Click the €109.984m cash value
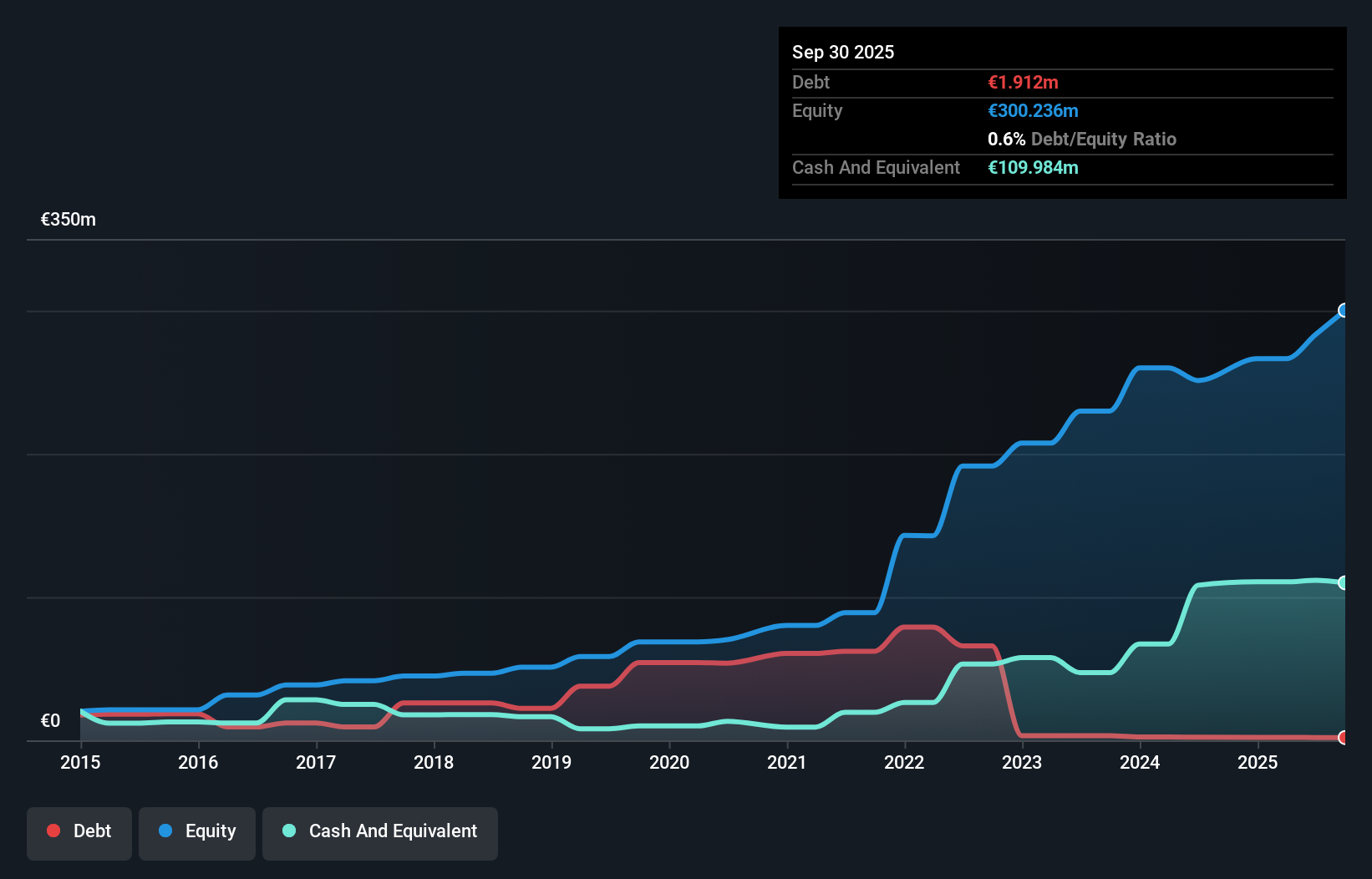 tap(1033, 168)
